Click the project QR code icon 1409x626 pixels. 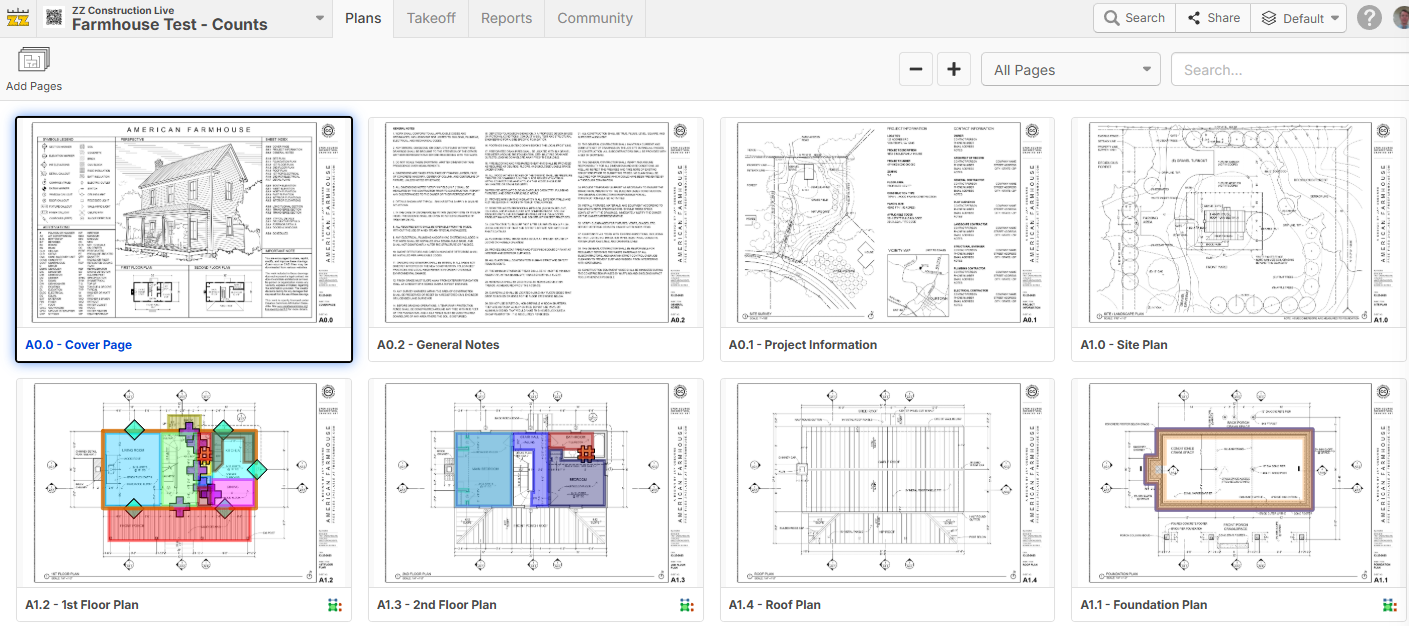pos(52,18)
